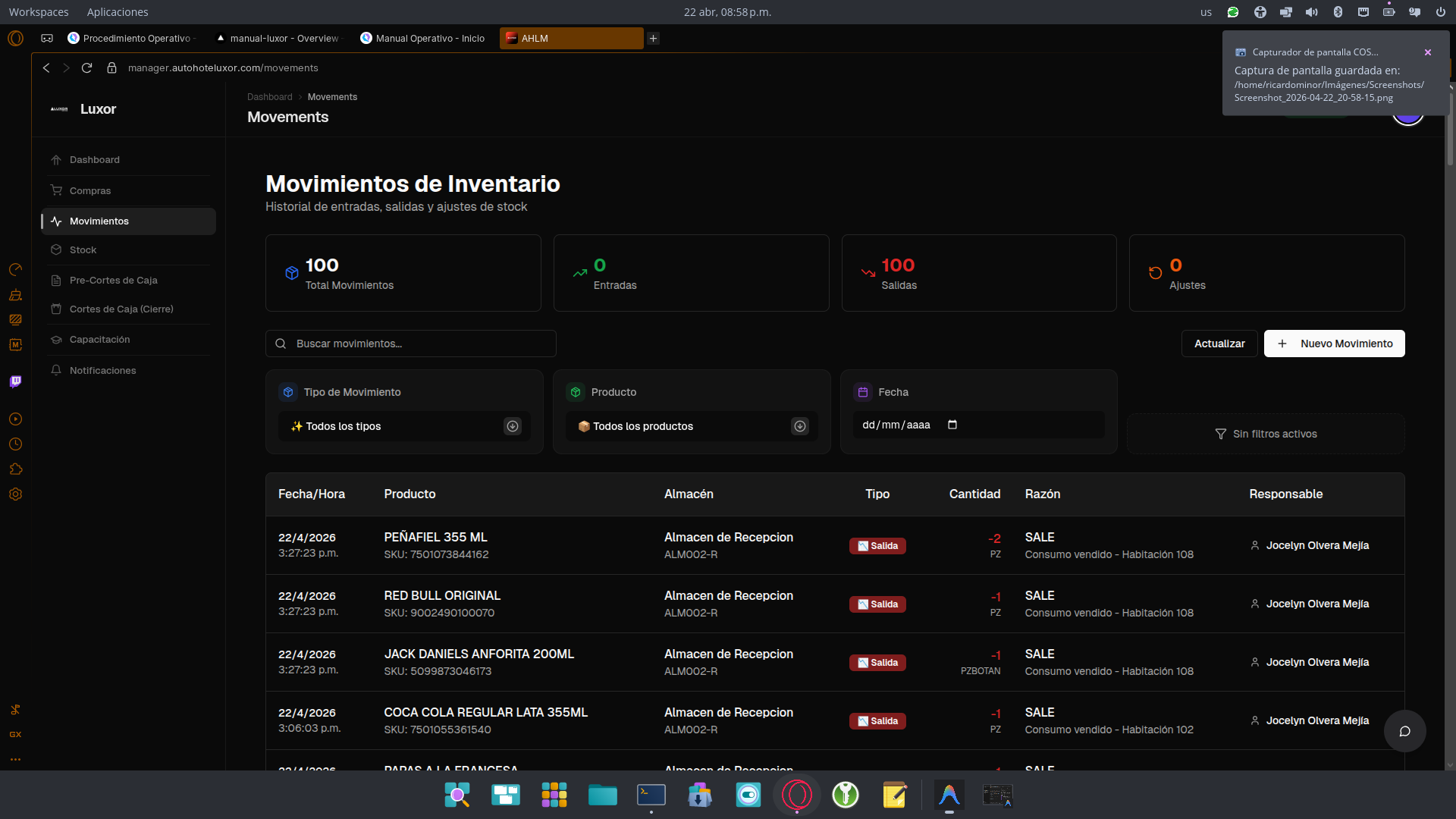
Task: Go back using the browser back arrow
Action: coord(46,68)
